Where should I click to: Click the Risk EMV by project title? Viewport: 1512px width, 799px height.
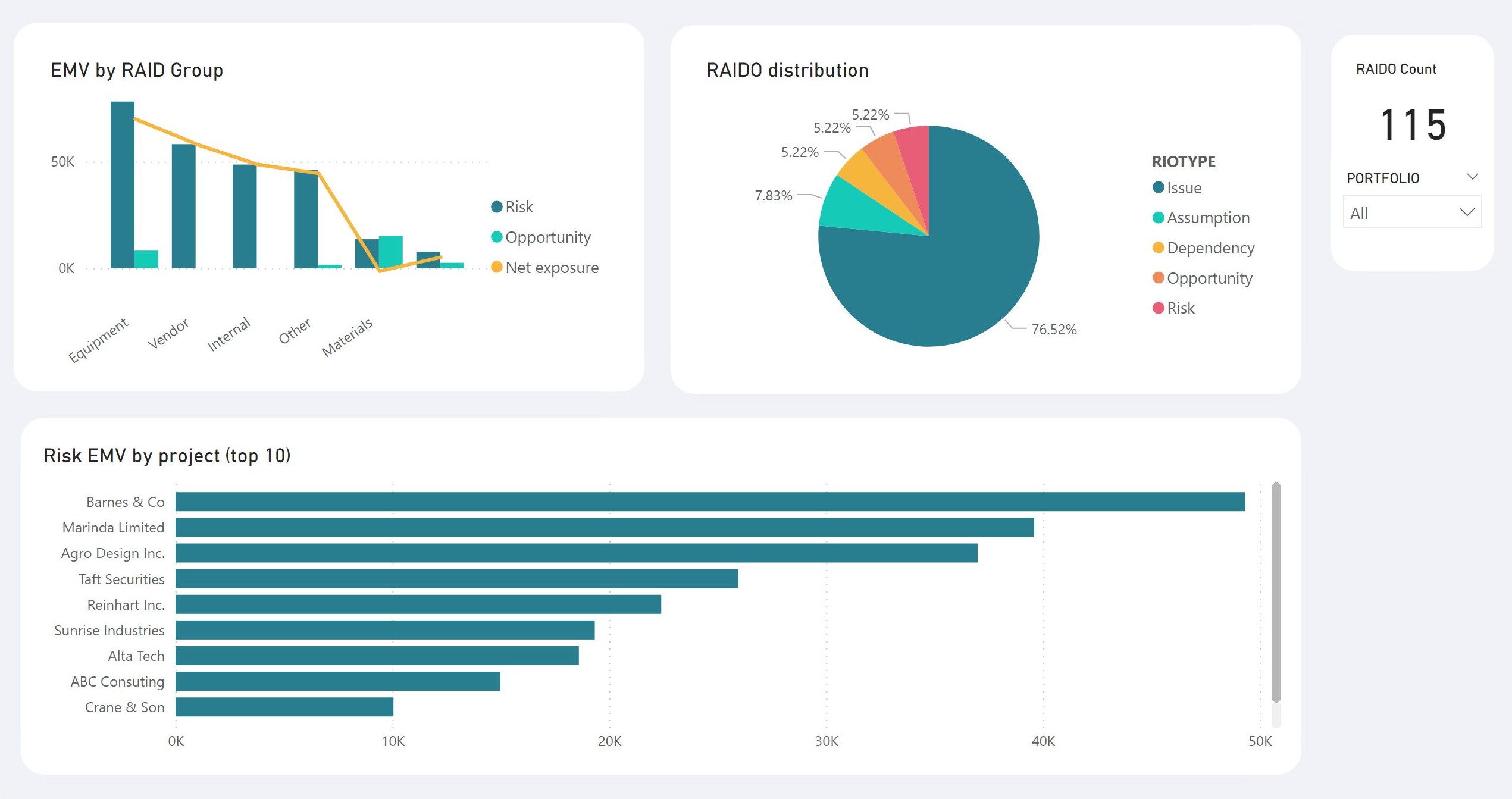tap(167, 455)
